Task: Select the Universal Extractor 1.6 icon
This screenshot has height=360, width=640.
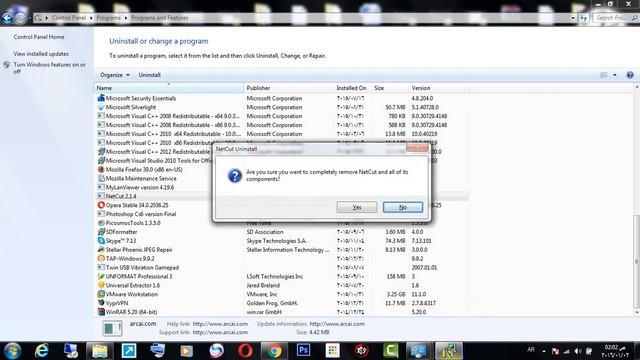Action: [101, 285]
